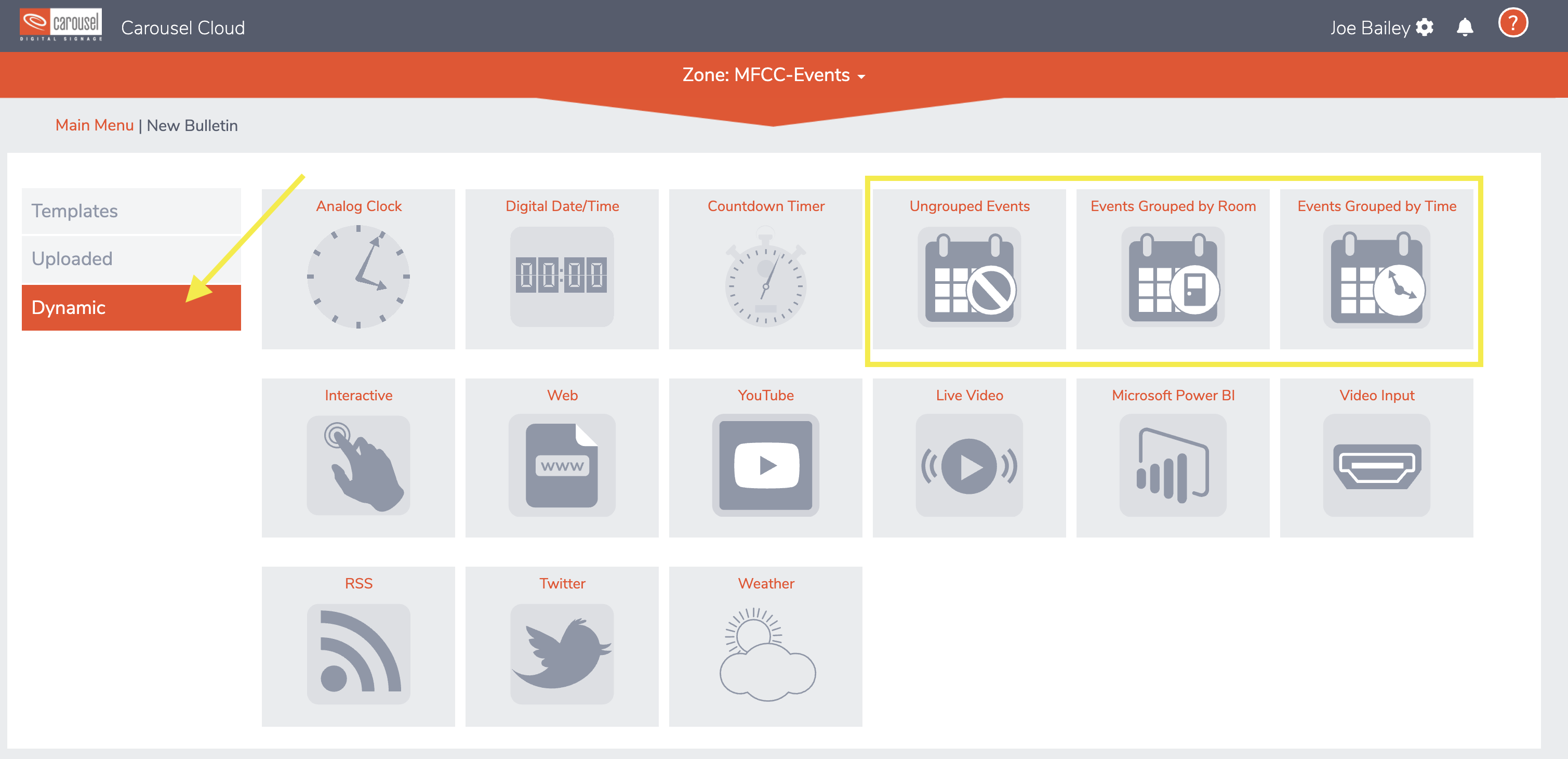Click the Events Grouped by Room label
Screen dimensions: 1568x759
click(1173, 206)
